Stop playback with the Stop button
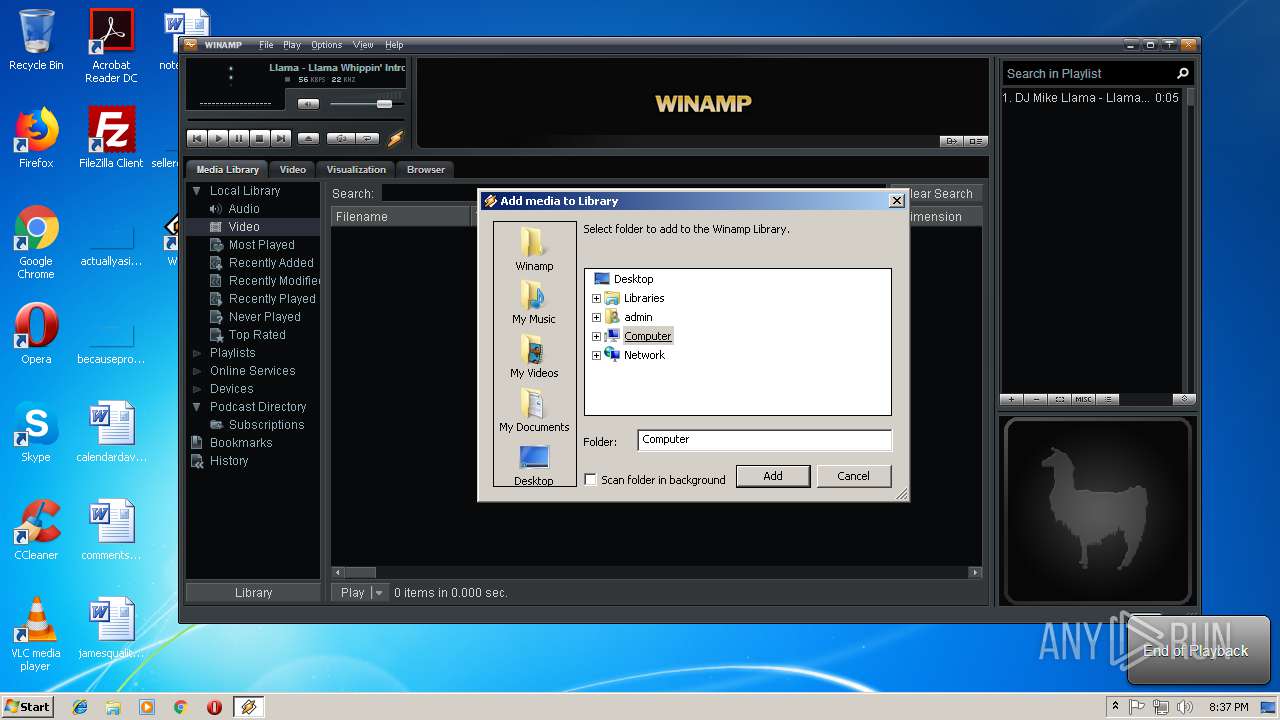The width and height of the screenshot is (1280, 720). 260,139
